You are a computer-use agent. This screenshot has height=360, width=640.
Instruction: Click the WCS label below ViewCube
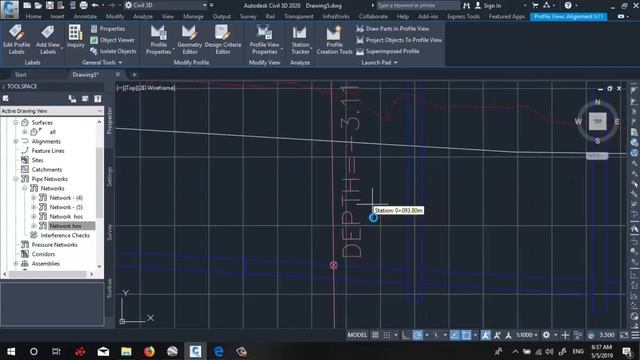tap(597, 156)
